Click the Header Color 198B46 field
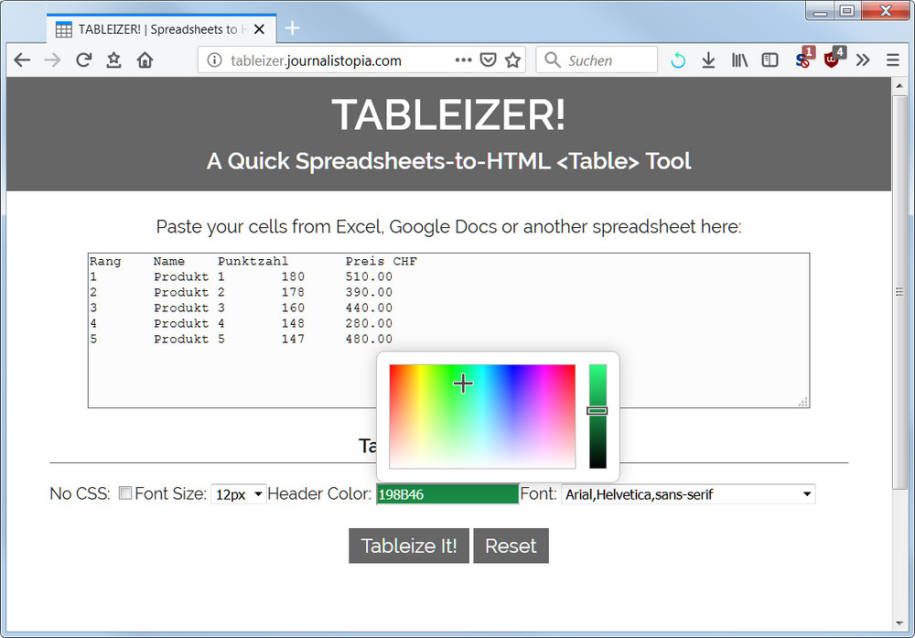 click(x=447, y=494)
